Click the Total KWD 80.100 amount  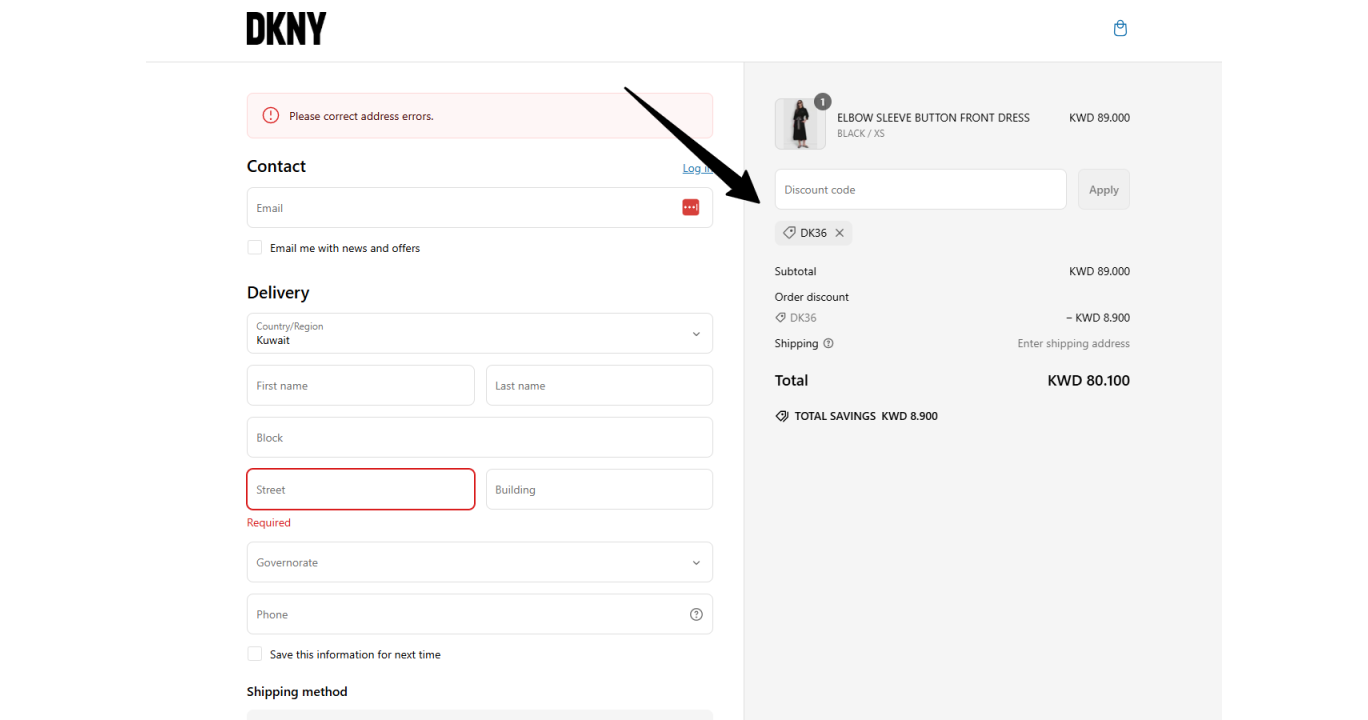1088,380
